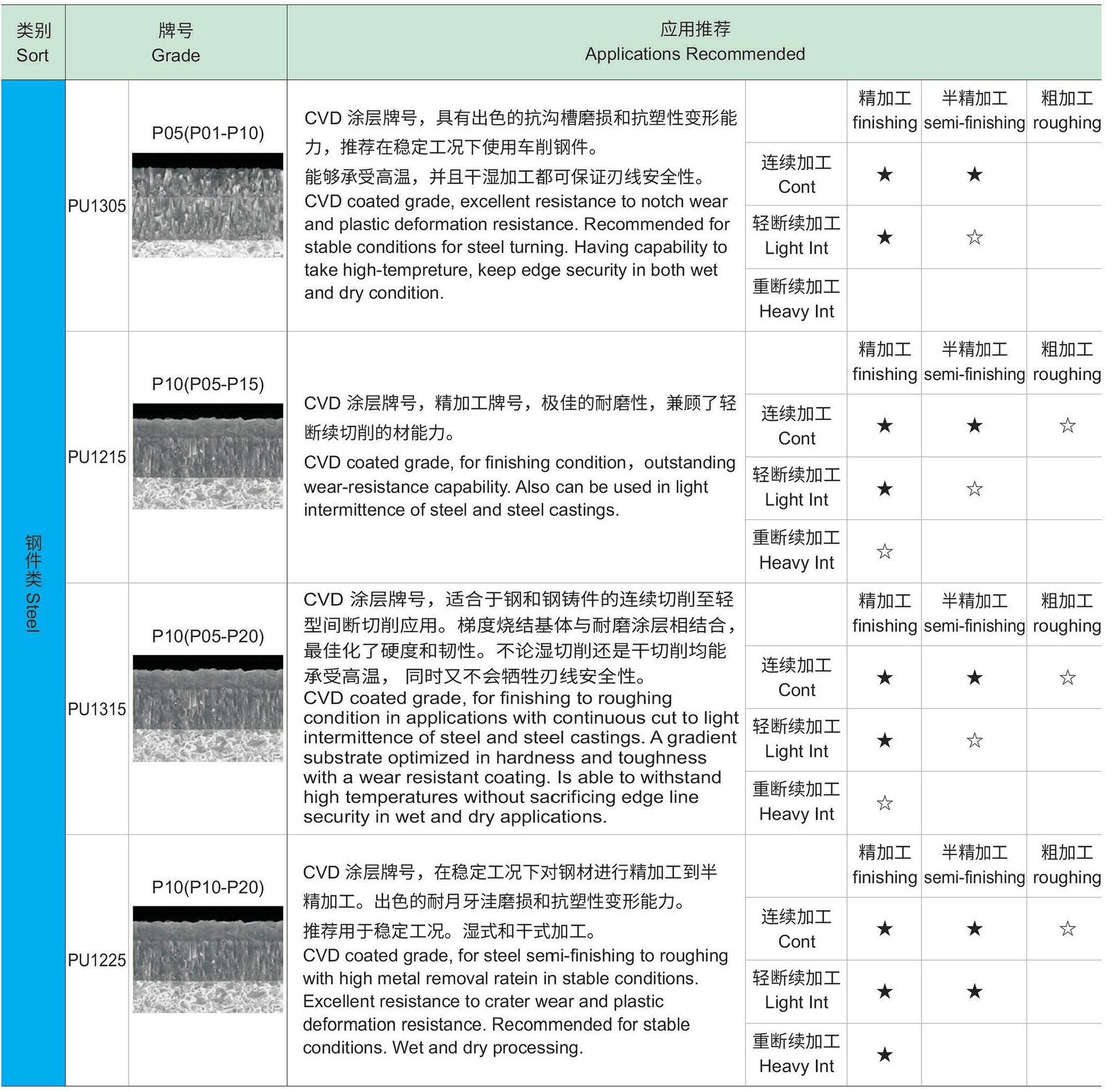Click PU1305 roughing column header
1106x1092 pixels.
pyautogui.click(x=1067, y=110)
